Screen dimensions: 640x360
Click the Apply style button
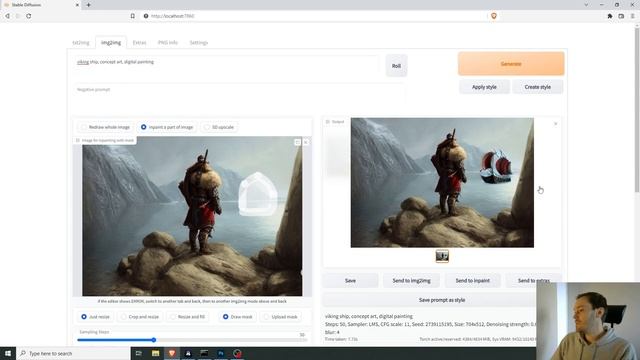(x=484, y=87)
